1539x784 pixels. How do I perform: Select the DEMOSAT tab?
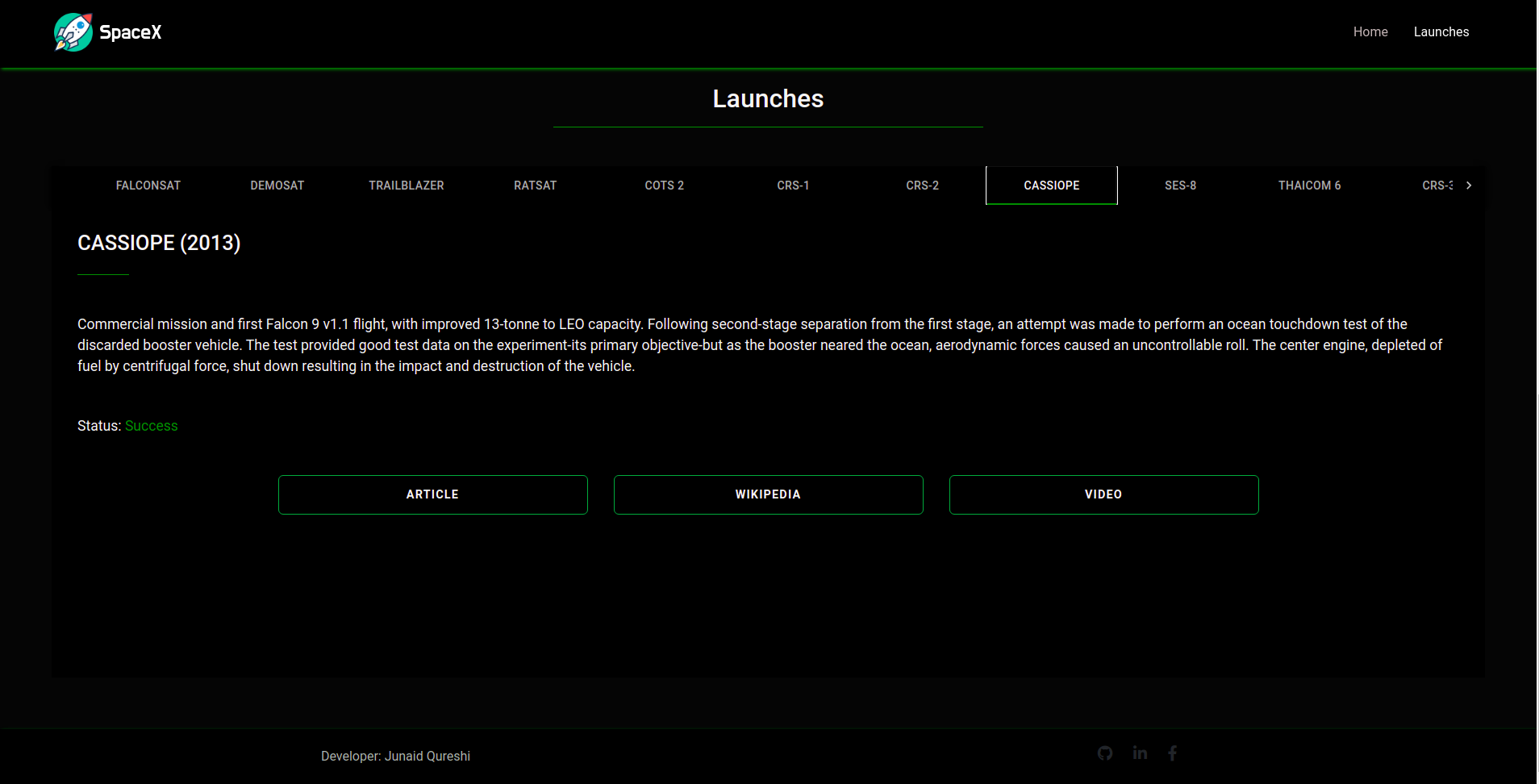click(277, 186)
